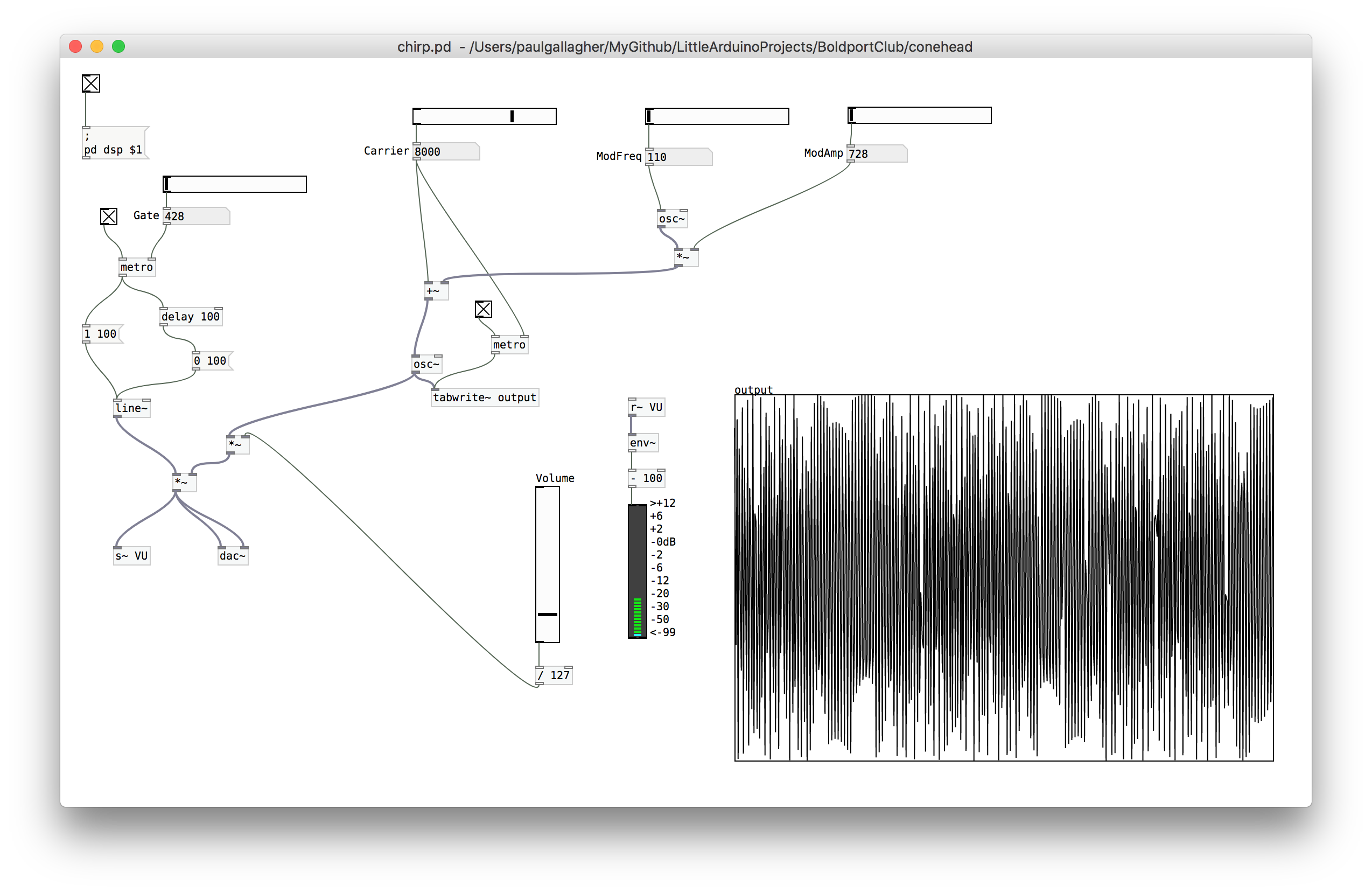Click the output waveform graph
The width and height of the screenshot is (1372, 893).
pos(1004,578)
